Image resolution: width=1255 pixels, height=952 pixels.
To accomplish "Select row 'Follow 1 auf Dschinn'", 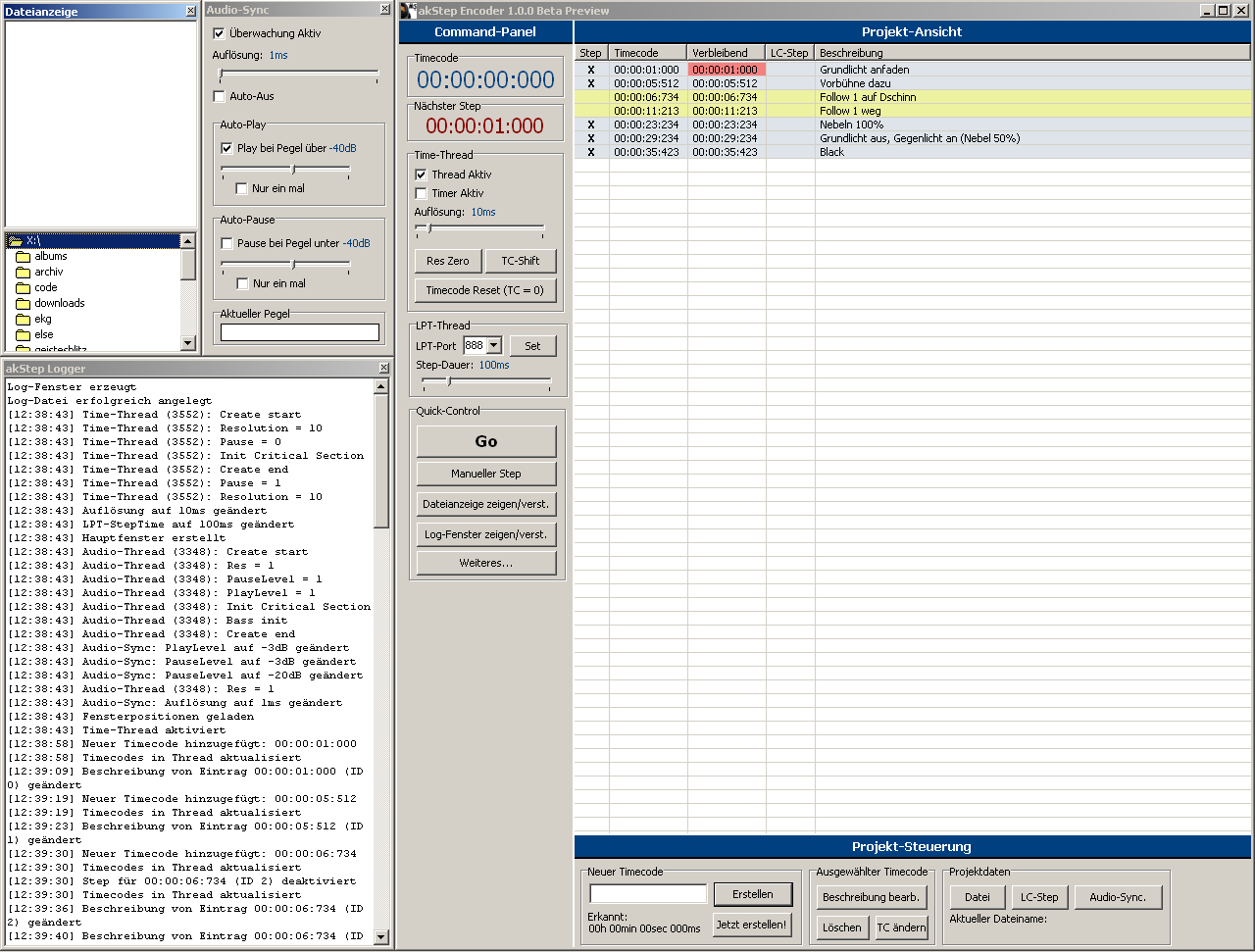I will point(913,97).
